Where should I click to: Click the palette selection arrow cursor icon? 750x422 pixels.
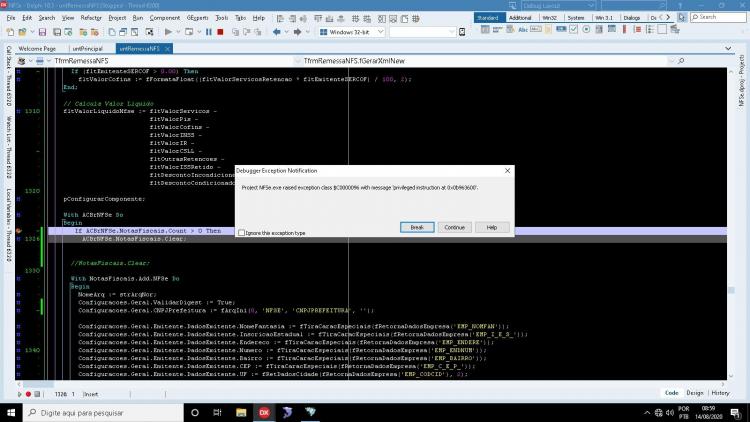(682, 18)
